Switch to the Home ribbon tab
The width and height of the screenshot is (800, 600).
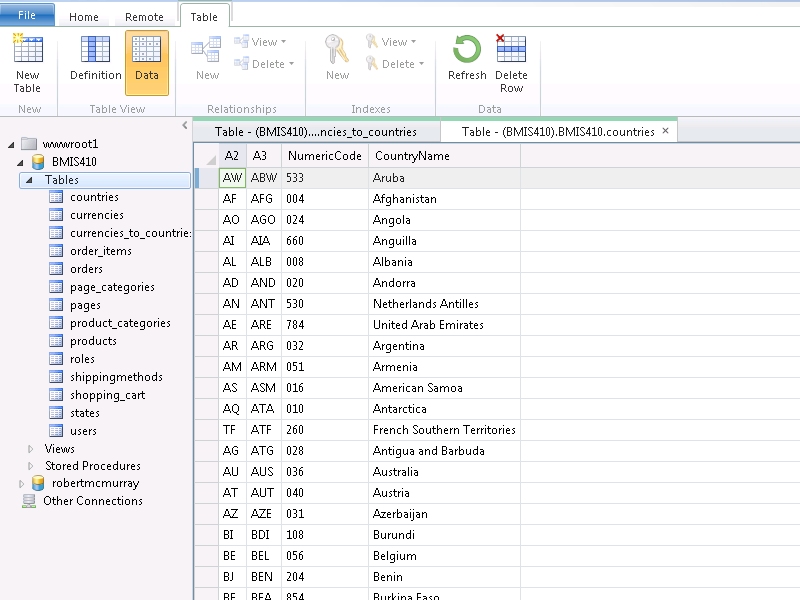[84, 17]
